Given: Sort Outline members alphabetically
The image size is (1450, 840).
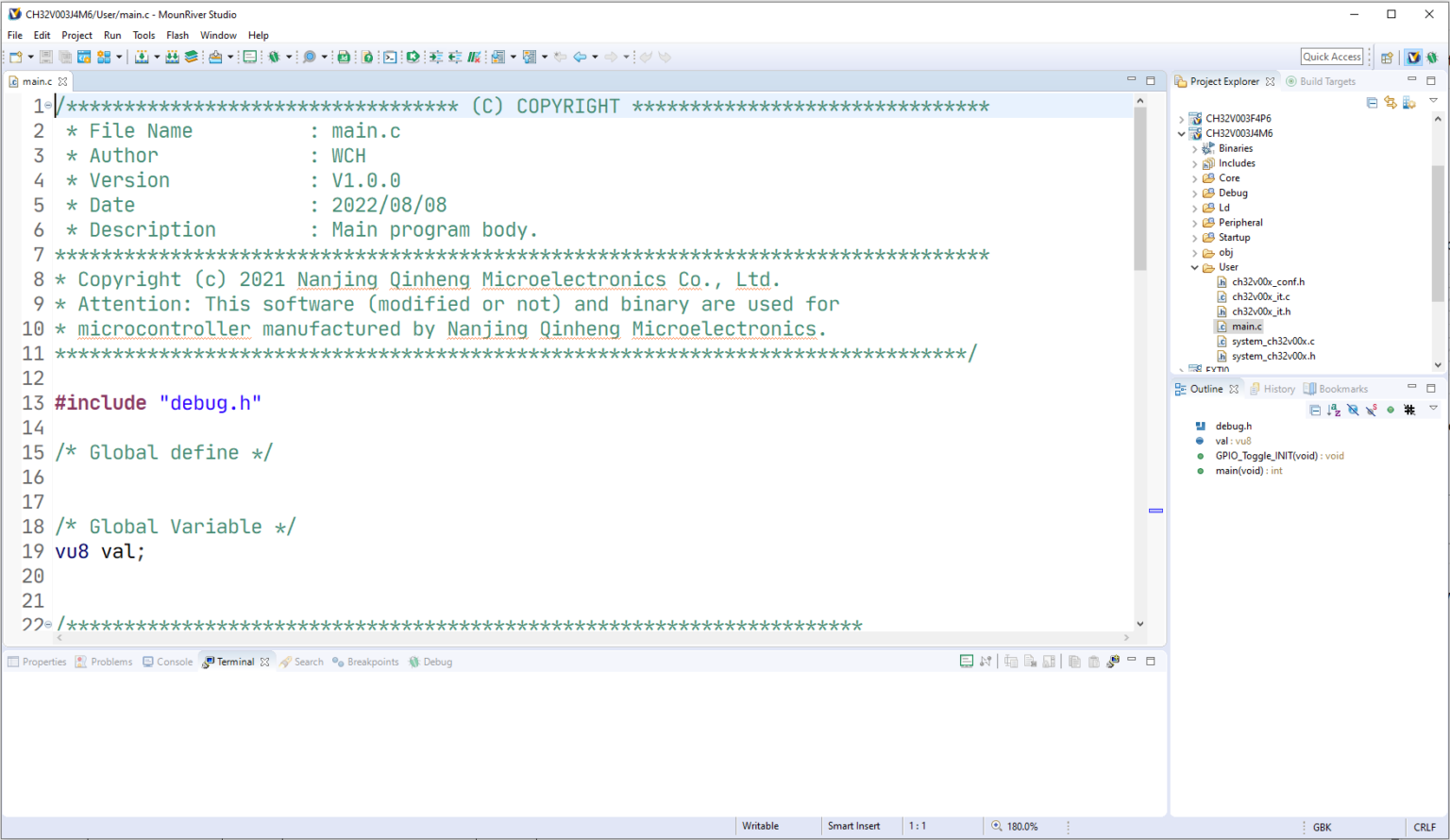Looking at the screenshot, I should [1333, 410].
